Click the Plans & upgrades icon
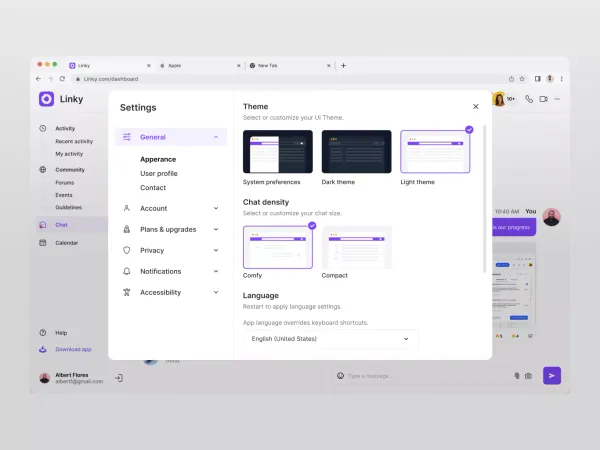The width and height of the screenshot is (600, 450). (127, 229)
